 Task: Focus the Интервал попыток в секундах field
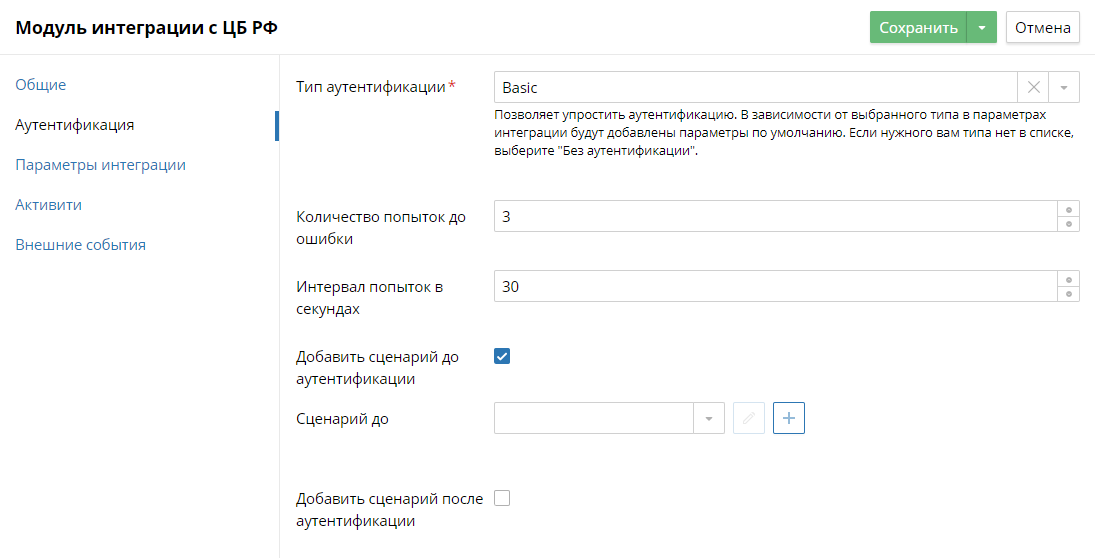point(776,286)
